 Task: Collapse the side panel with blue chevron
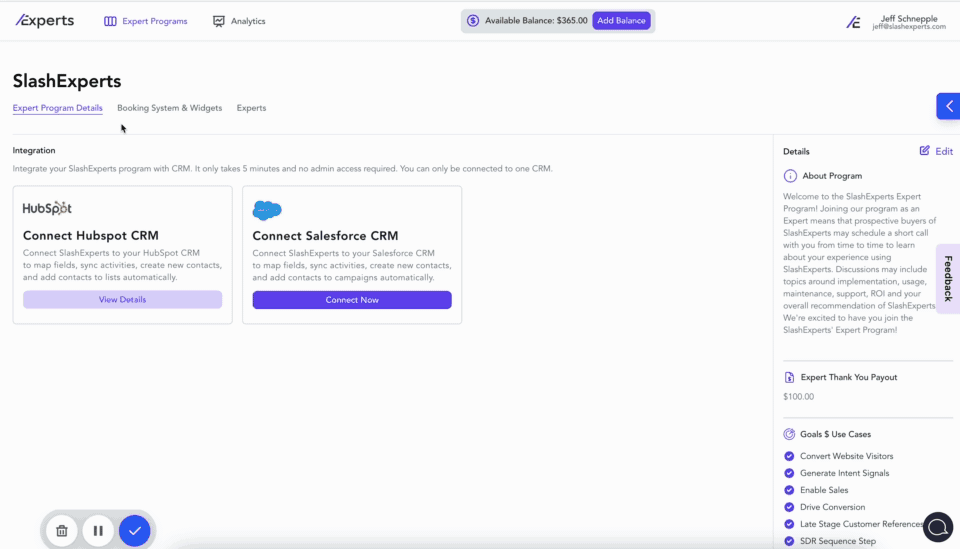(948, 106)
